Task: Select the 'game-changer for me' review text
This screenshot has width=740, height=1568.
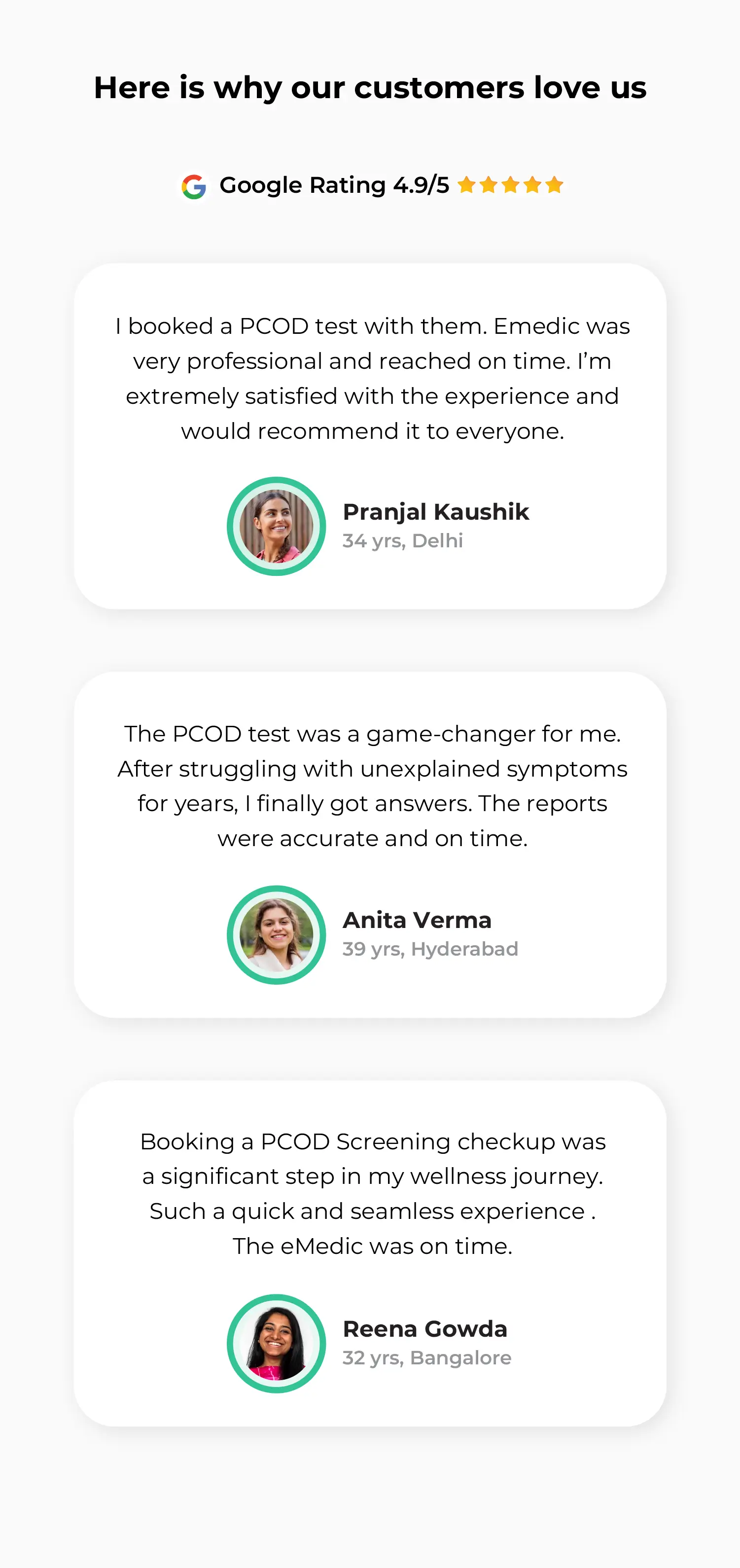Action: (x=372, y=786)
